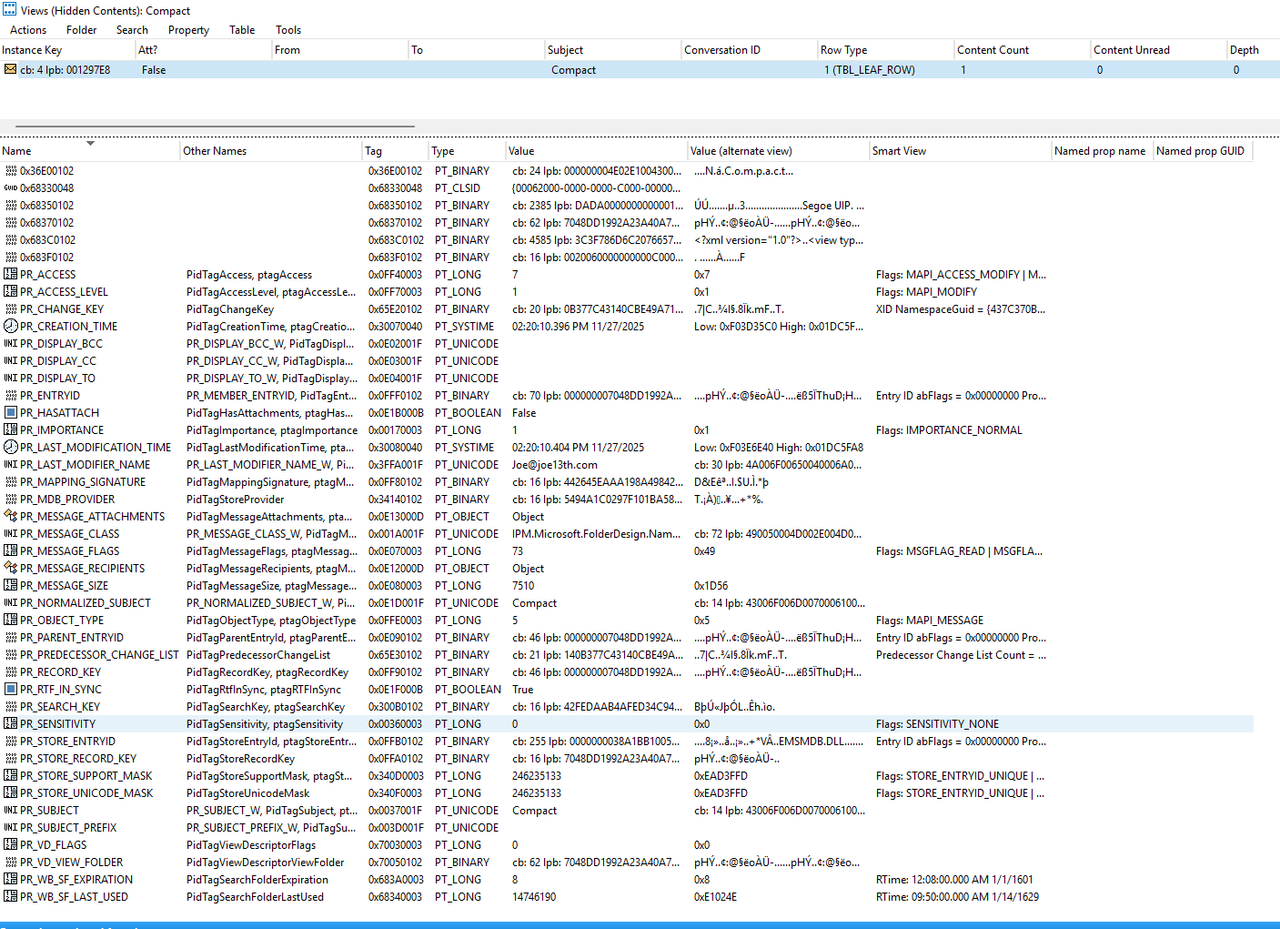This screenshot has width=1280, height=929.
Task: Click the Row Type column header
Action: point(885,50)
